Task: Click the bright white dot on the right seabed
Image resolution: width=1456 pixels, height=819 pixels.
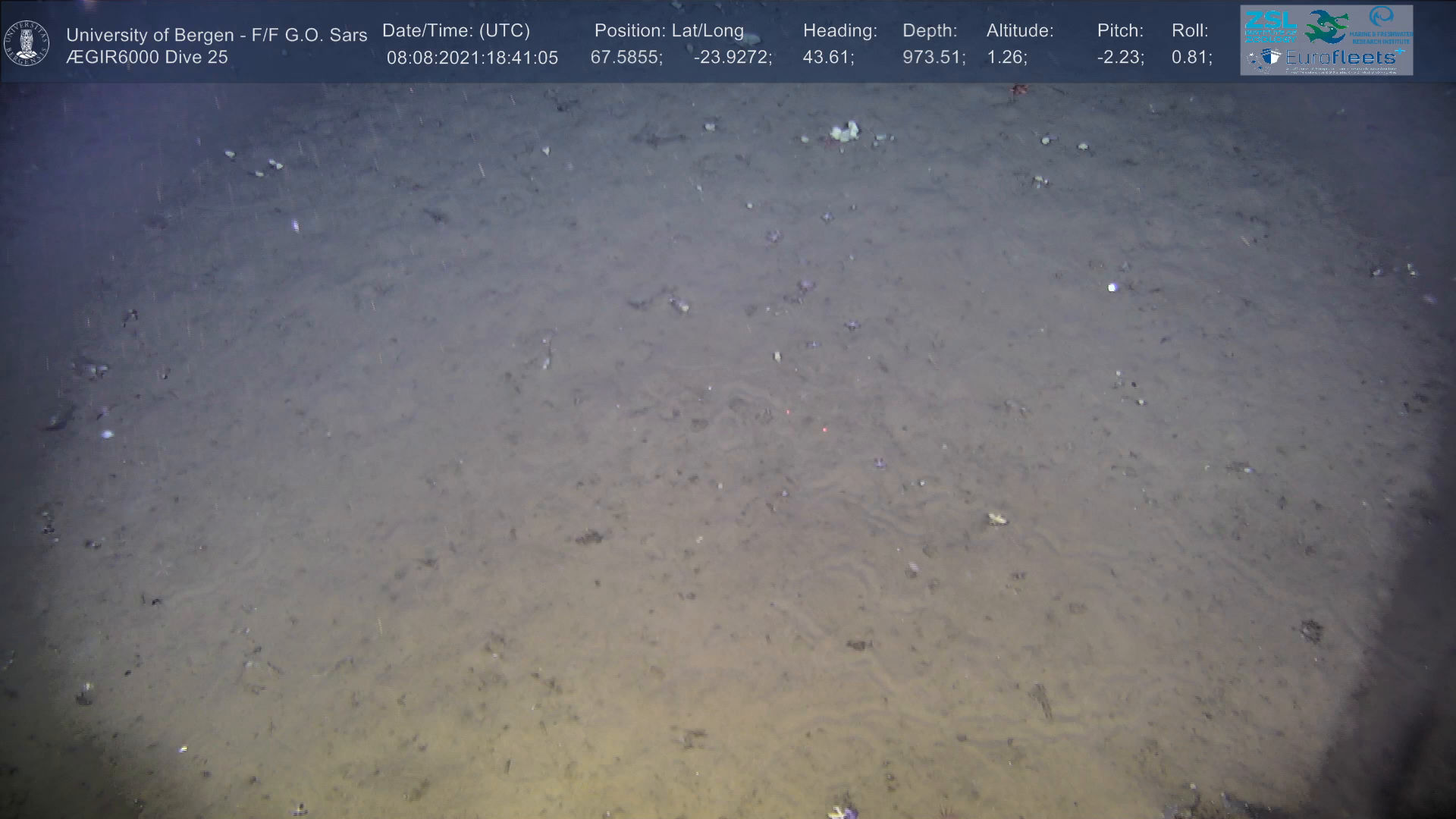Action: [x=1112, y=287]
